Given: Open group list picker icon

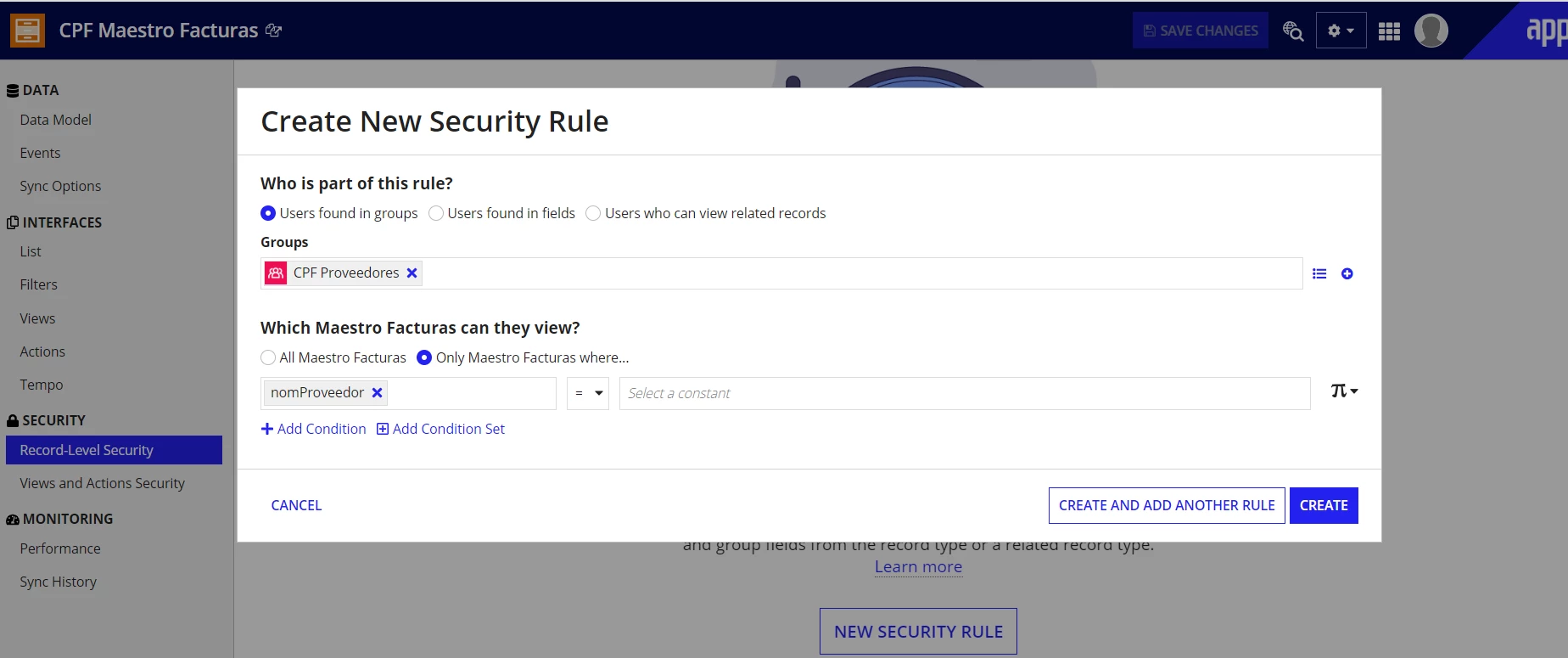Looking at the screenshot, I should [x=1319, y=273].
